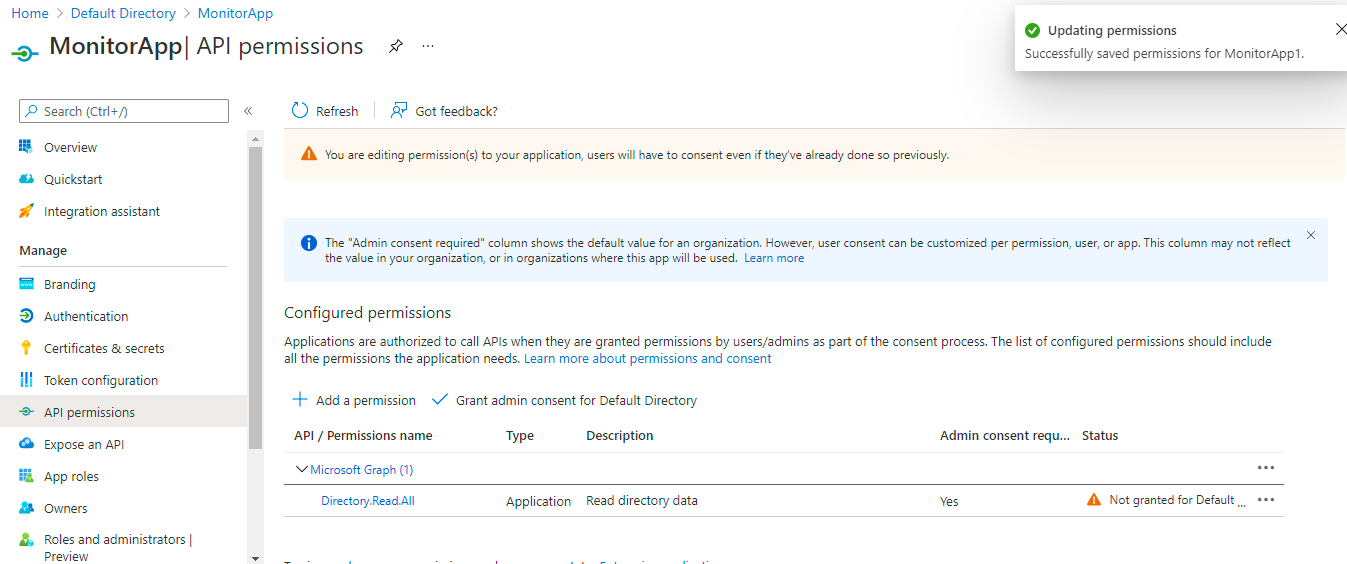Screen dimensions: 1347x564
Task: Open the more options ellipsis beside title
Action: 428,46
